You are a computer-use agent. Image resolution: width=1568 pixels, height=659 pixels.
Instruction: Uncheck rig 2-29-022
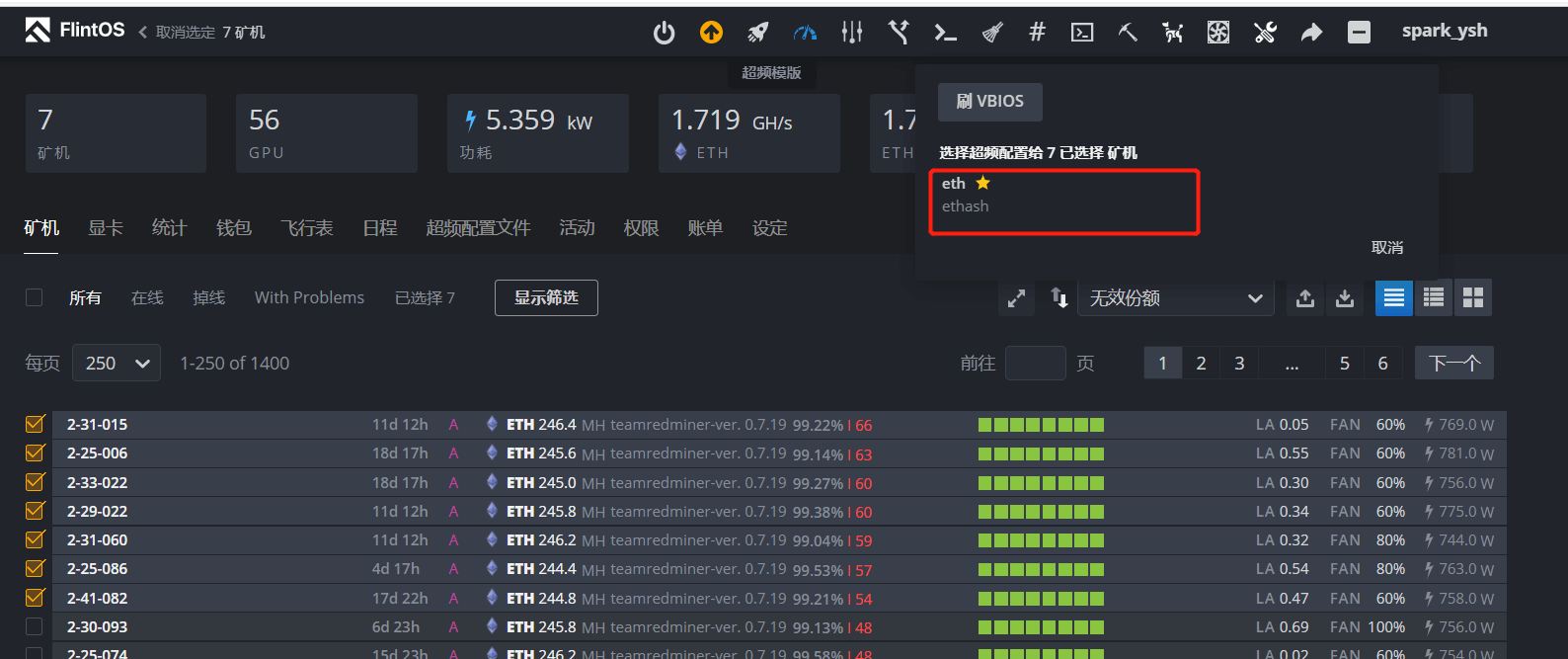pos(35,511)
